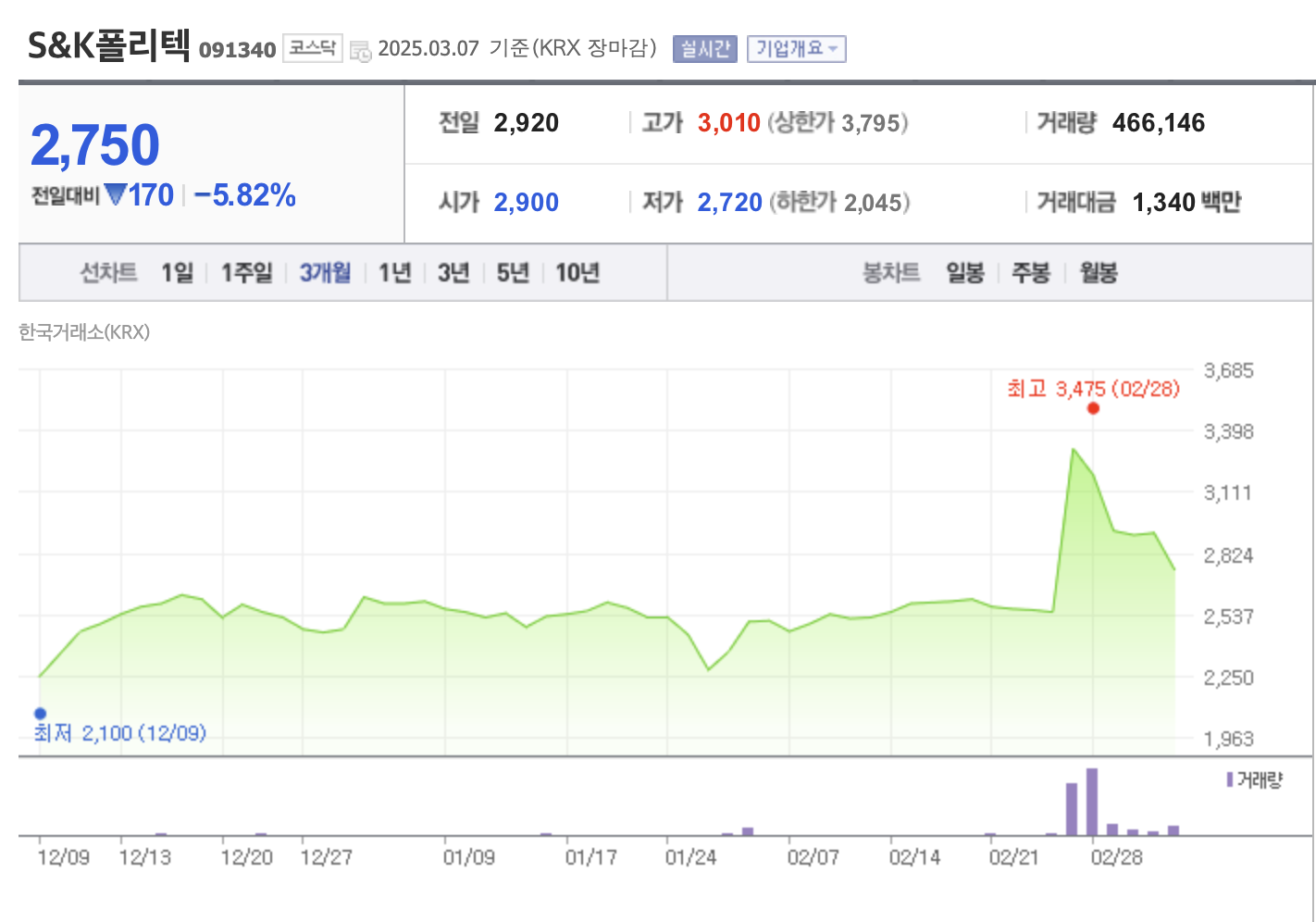The width and height of the screenshot is (1316, 922).
Task: Select the 1주일 line chart tab
Action: [x=246, y=272]
